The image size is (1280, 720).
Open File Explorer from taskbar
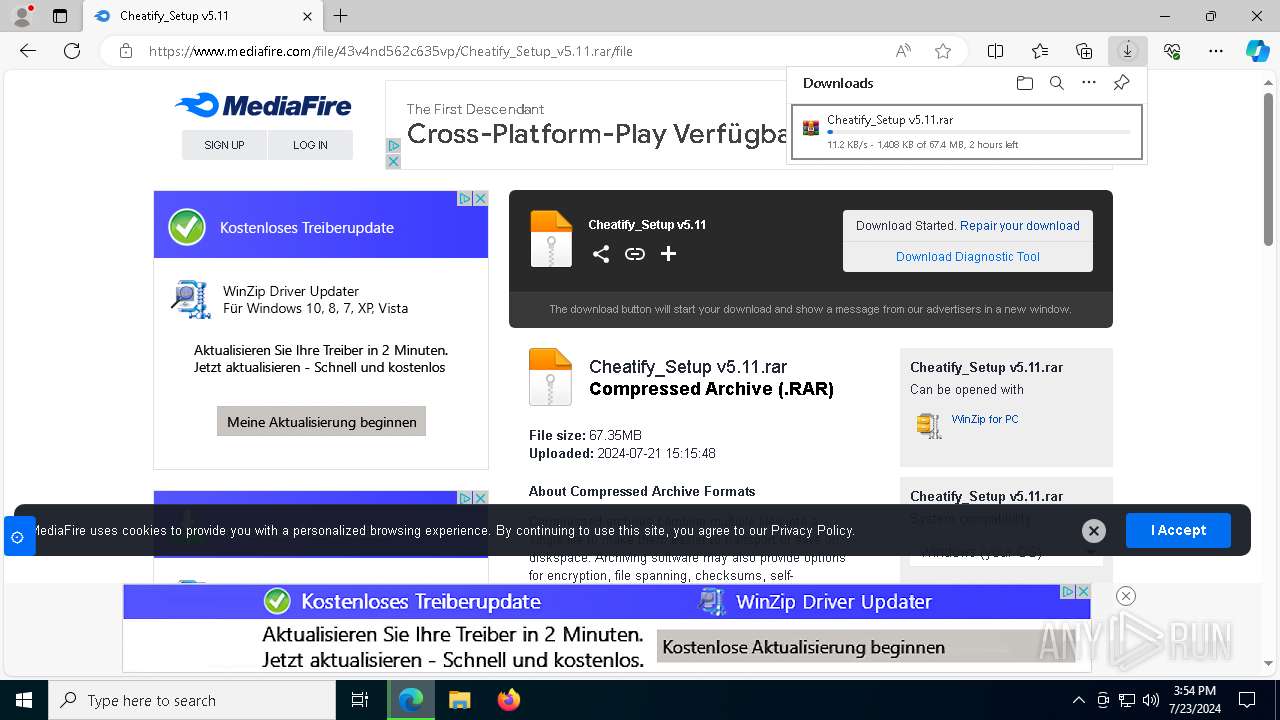tap(459, 700)
